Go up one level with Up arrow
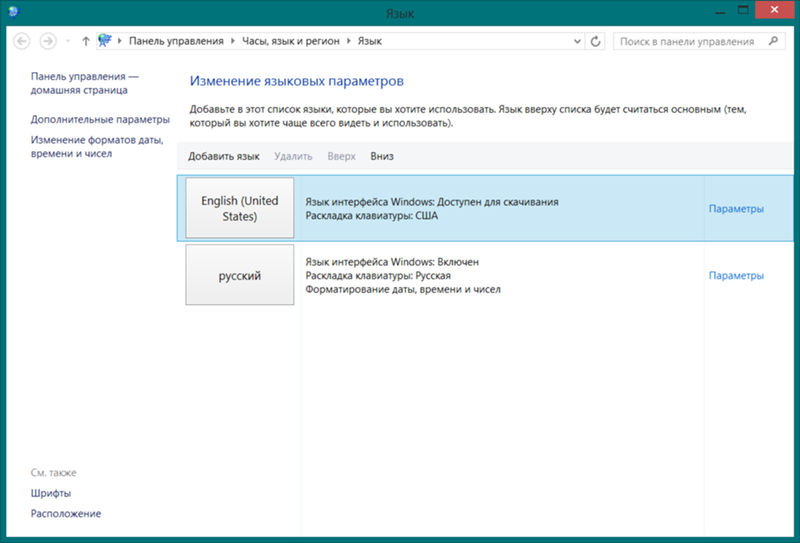Viewport: 800px width, 543px height. (x=86, y=41)
